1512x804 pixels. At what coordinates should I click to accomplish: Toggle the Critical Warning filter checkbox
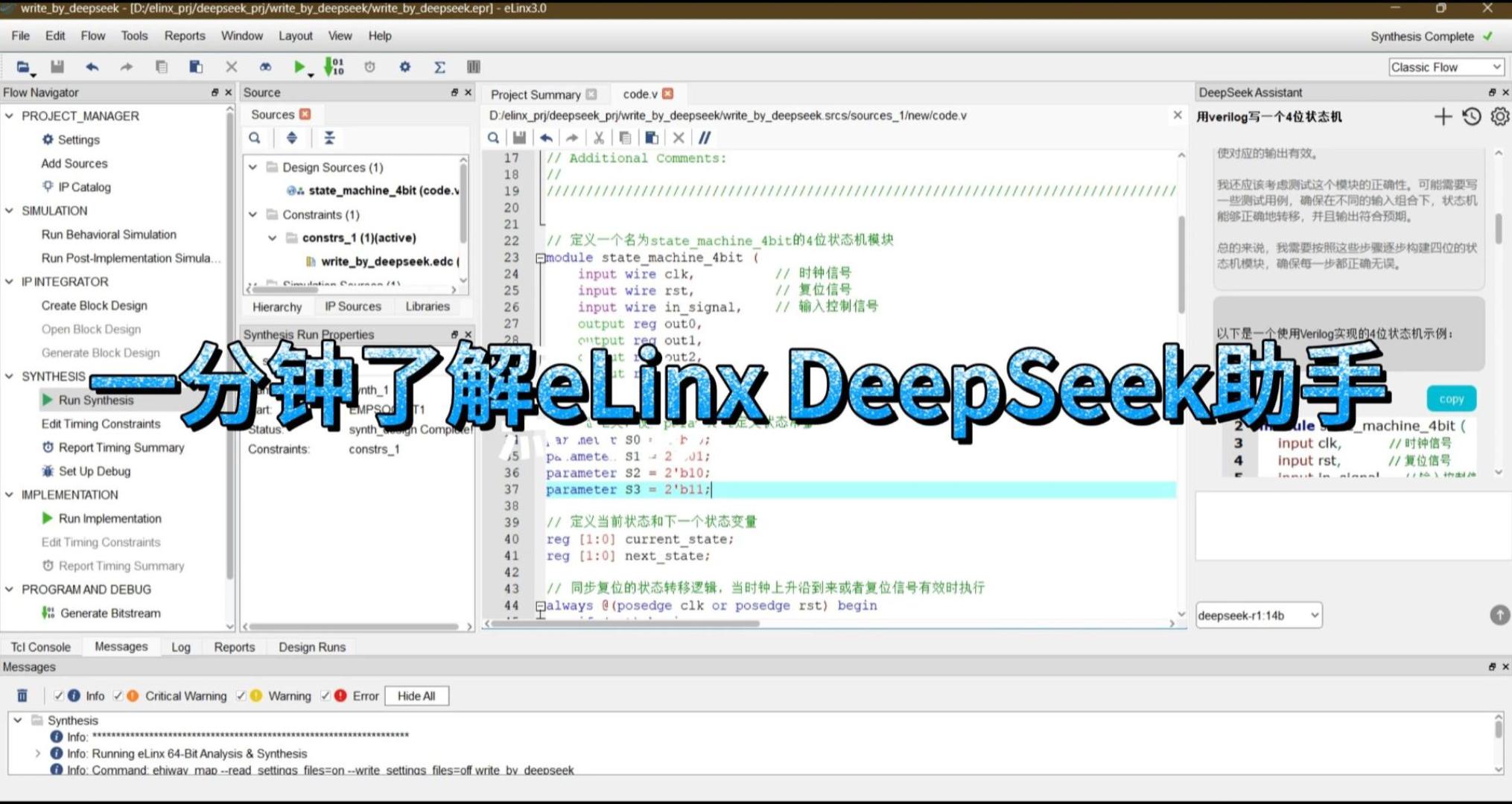pyautogui.click(x=118, y=695)
